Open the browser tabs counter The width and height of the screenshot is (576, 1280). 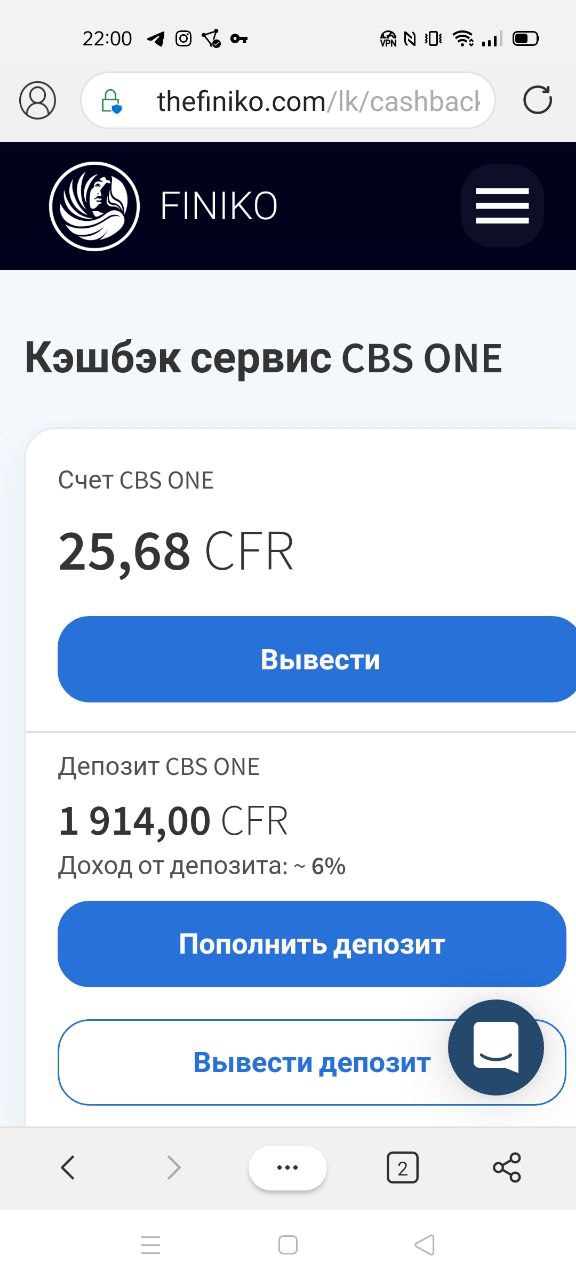pyautogui.click(x=402, y=1167)
